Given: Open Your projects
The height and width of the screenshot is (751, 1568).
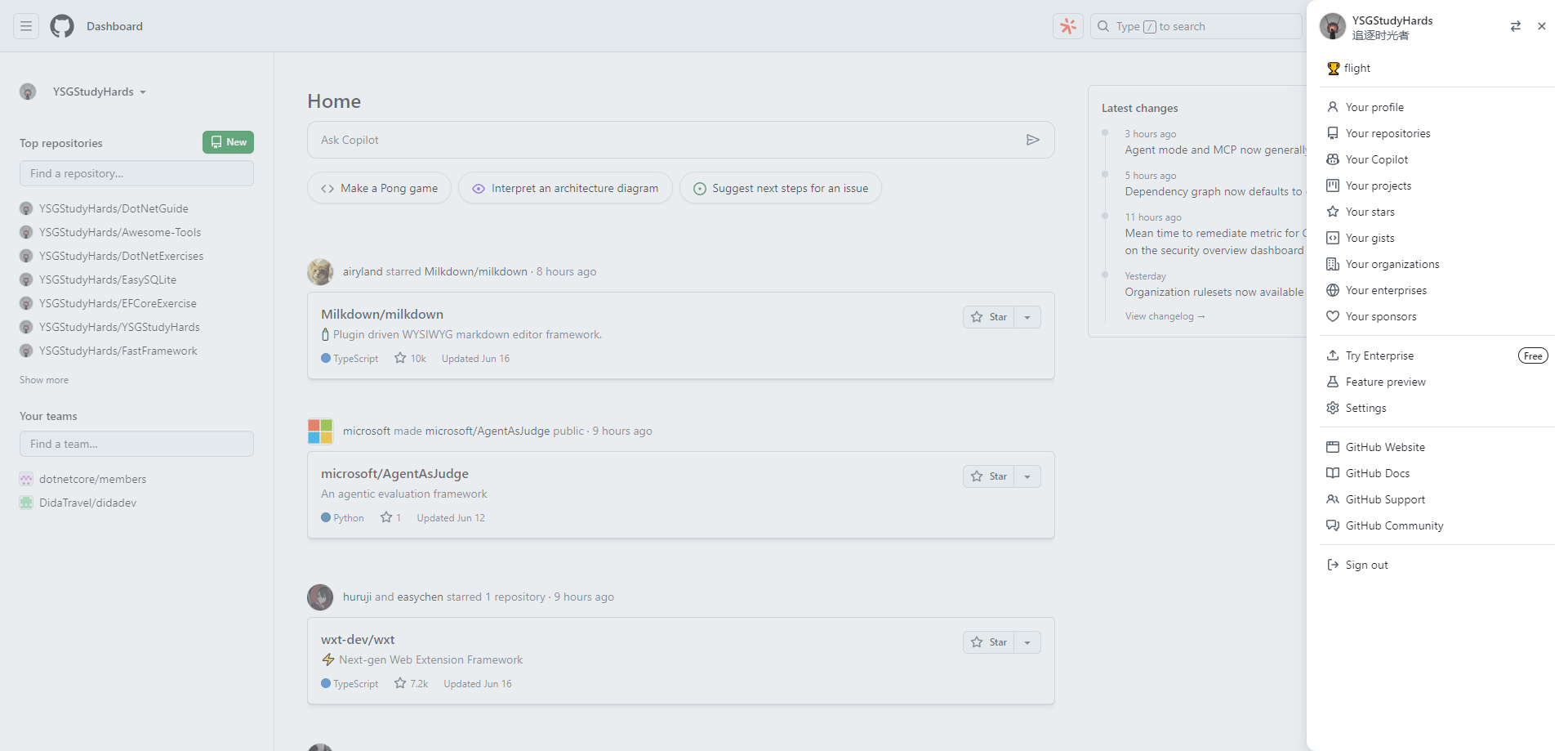Looking at the screenshot, I should 1437,186.
